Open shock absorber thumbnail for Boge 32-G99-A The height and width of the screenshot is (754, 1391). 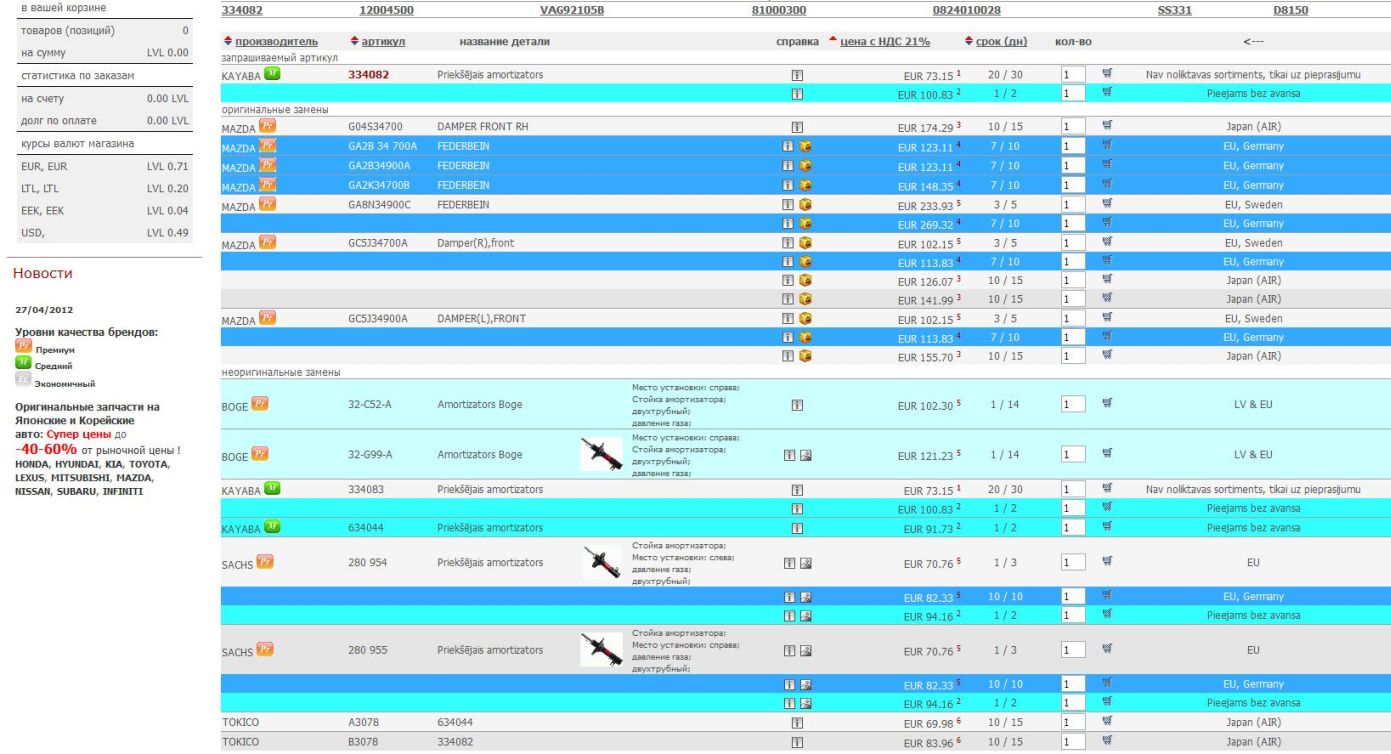coord(601,455)
